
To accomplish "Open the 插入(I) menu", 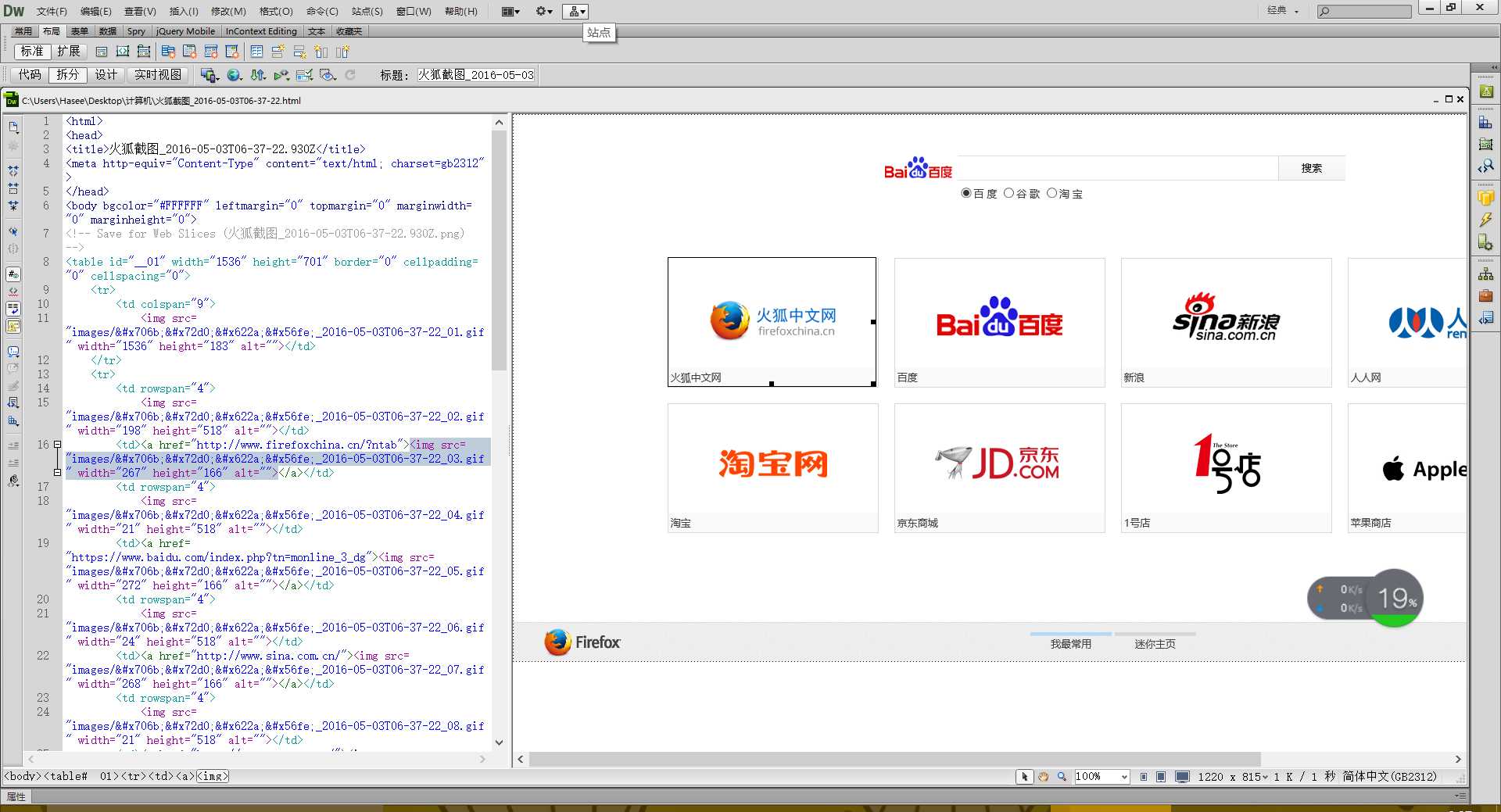I will click(184, 11).
